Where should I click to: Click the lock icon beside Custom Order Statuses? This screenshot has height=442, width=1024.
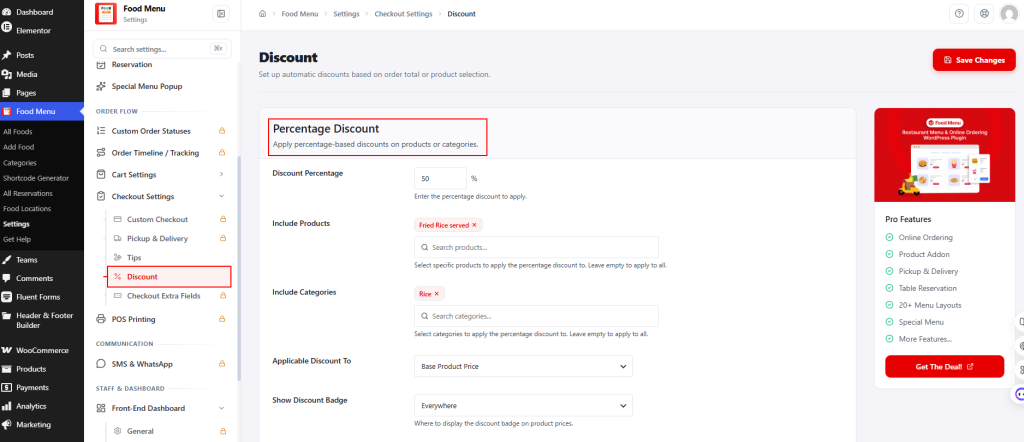[221, 131]
